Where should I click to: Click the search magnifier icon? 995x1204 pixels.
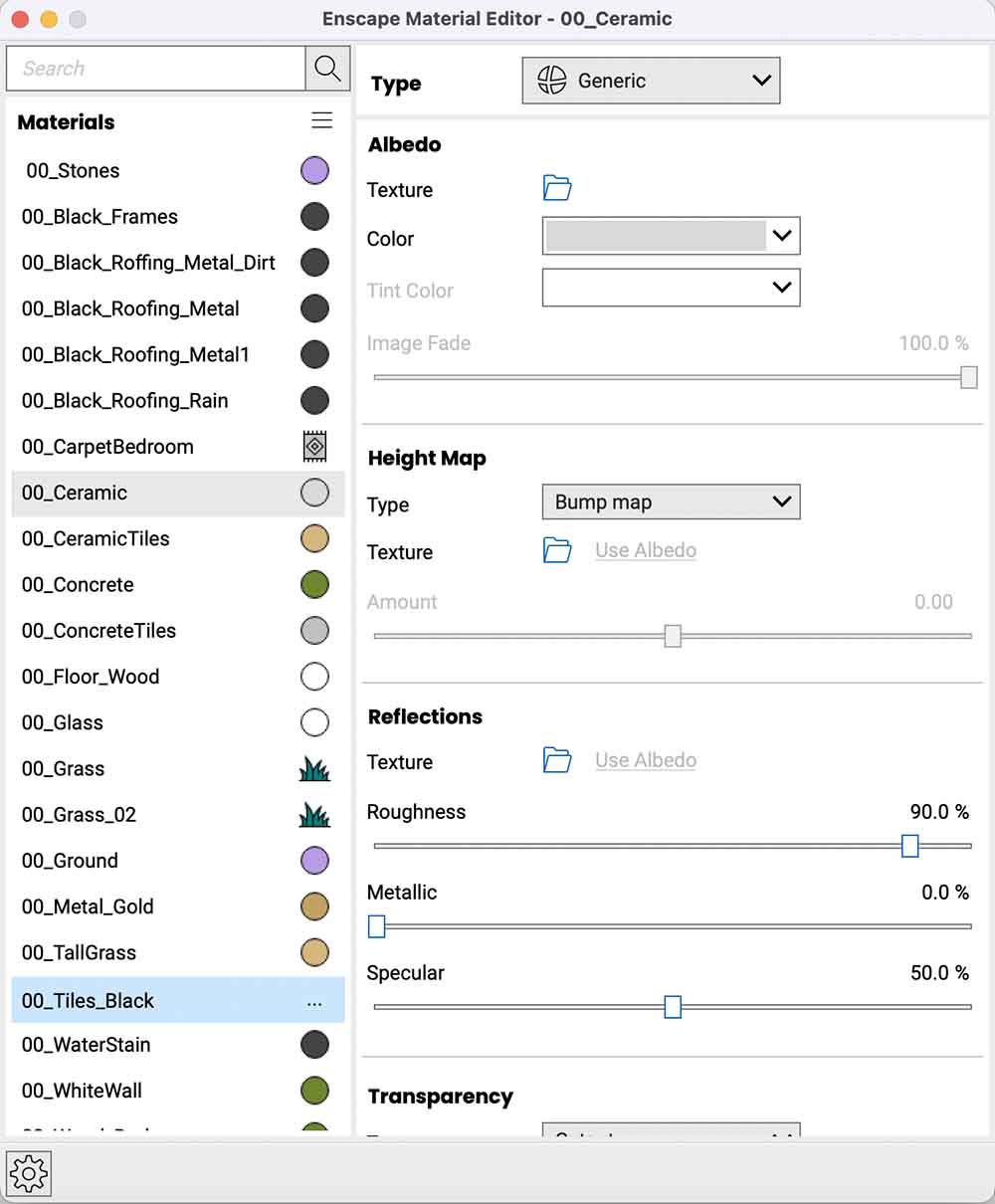coord(327,69)
